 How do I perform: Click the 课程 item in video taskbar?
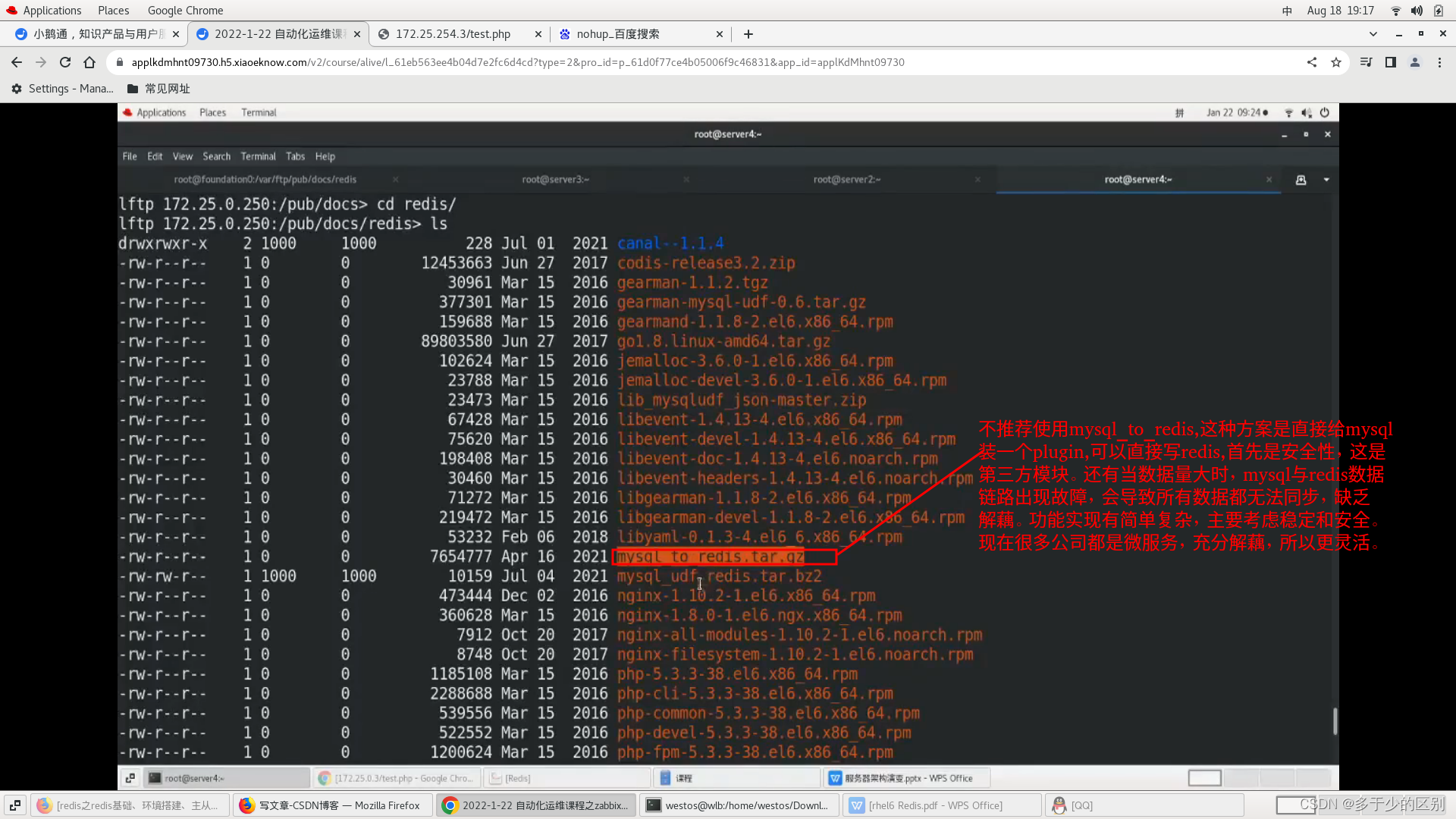[737, 778]
